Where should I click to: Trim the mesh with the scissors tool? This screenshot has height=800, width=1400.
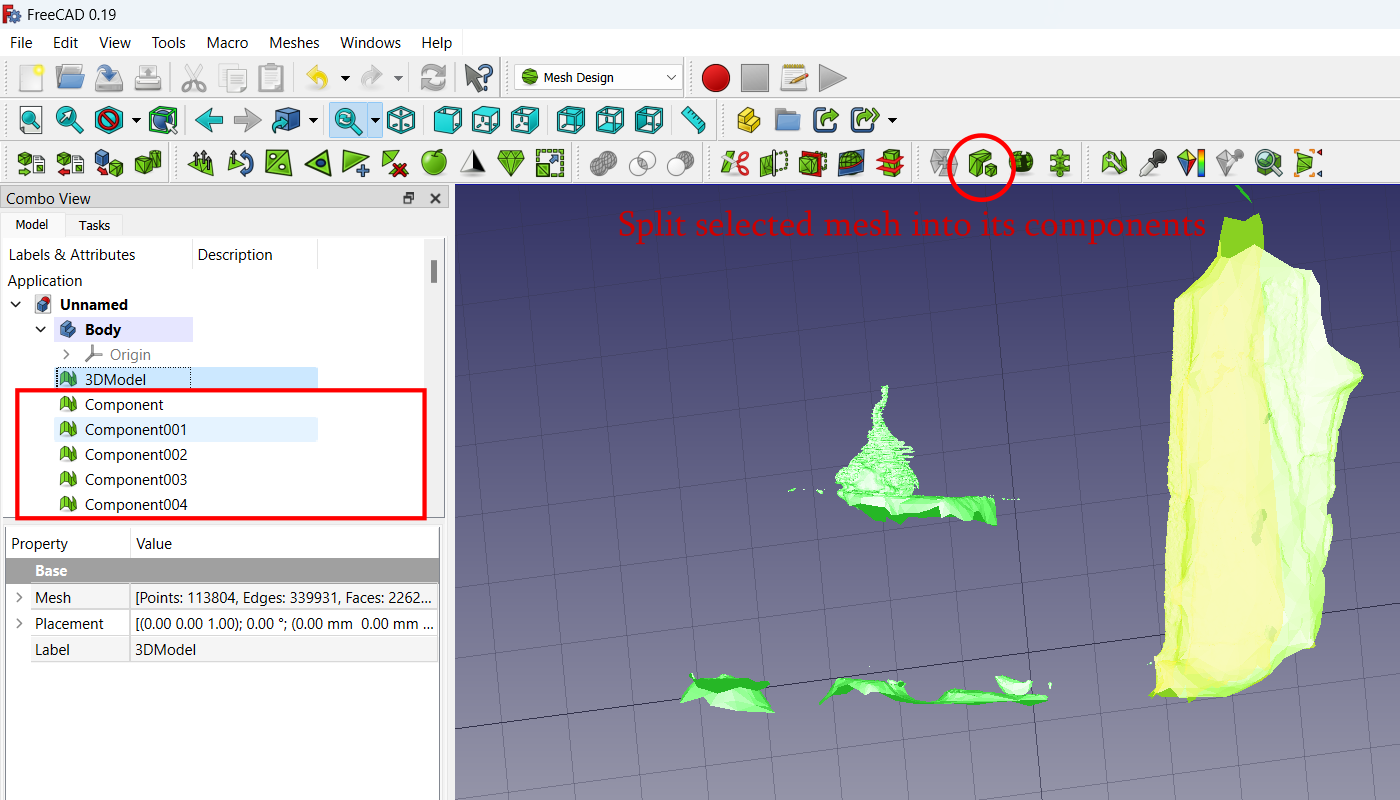(x=737, y=162)
